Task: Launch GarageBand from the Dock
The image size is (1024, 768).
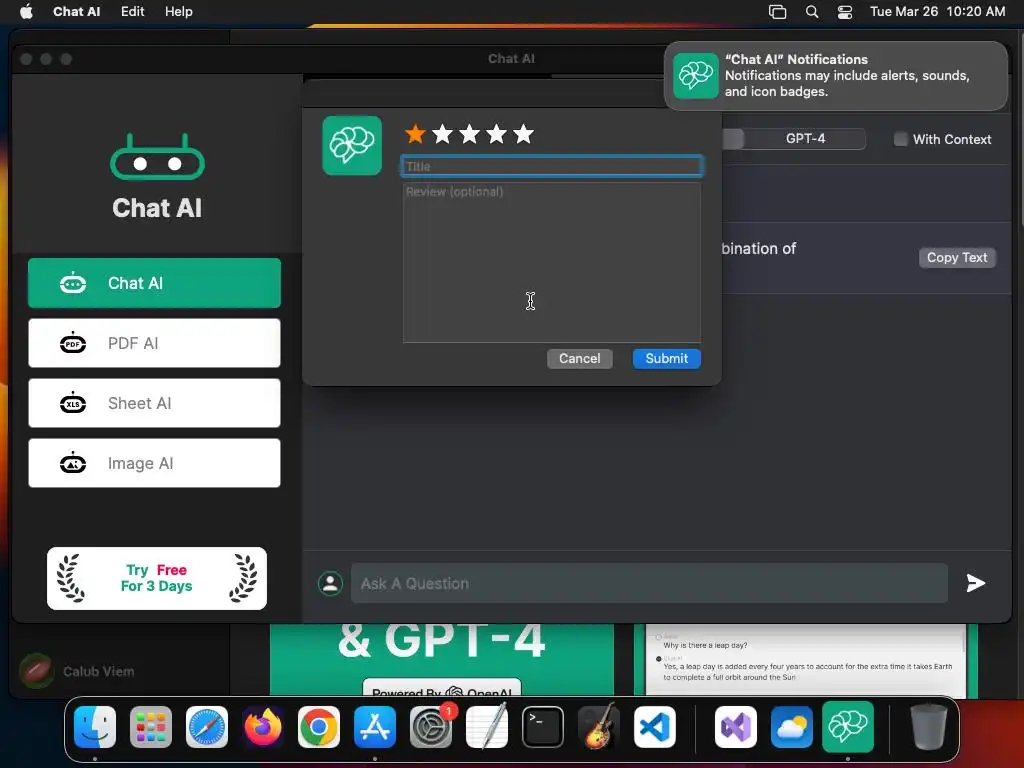Action: click(x=599, y=727)
